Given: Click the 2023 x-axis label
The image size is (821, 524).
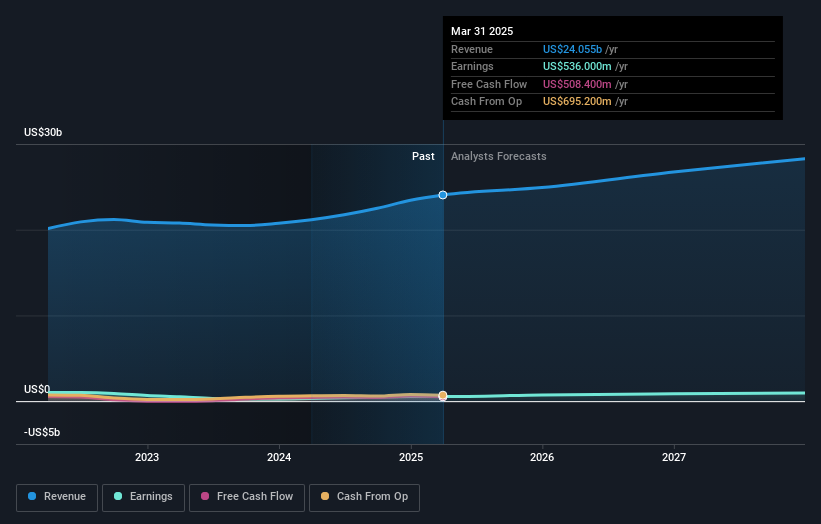Looking at the screenshot, I should [147, 457].
